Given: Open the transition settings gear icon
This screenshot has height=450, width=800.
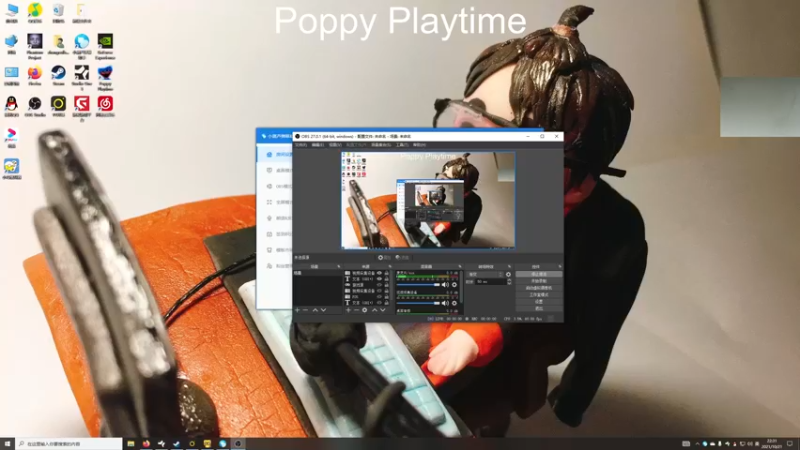Looking at the screenshot, I should point(508,274).
